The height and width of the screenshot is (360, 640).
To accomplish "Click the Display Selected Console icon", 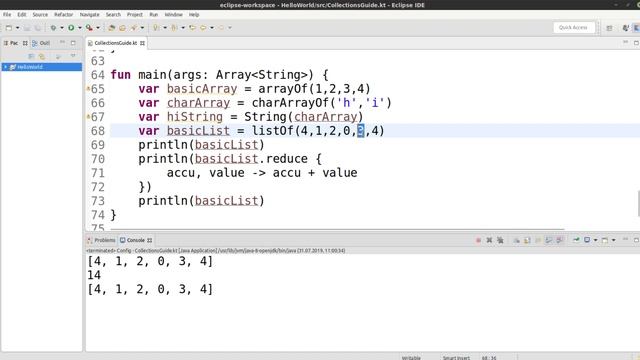I will click(x=587, y=240).
